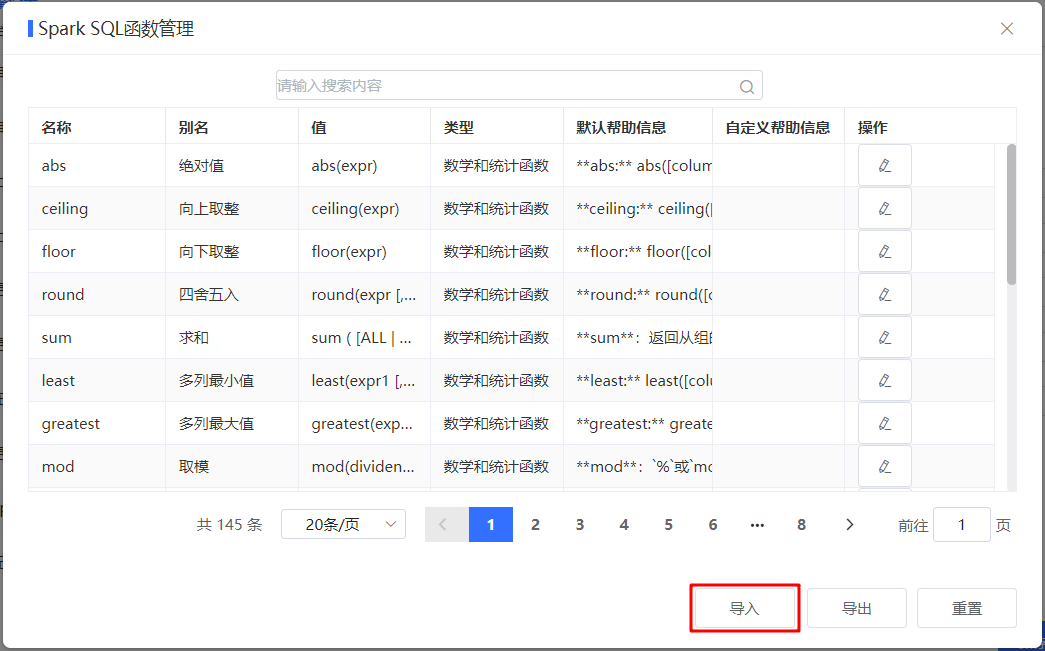
Task: Click the pagination ellipsis for more pages
Action: point(757,524)
